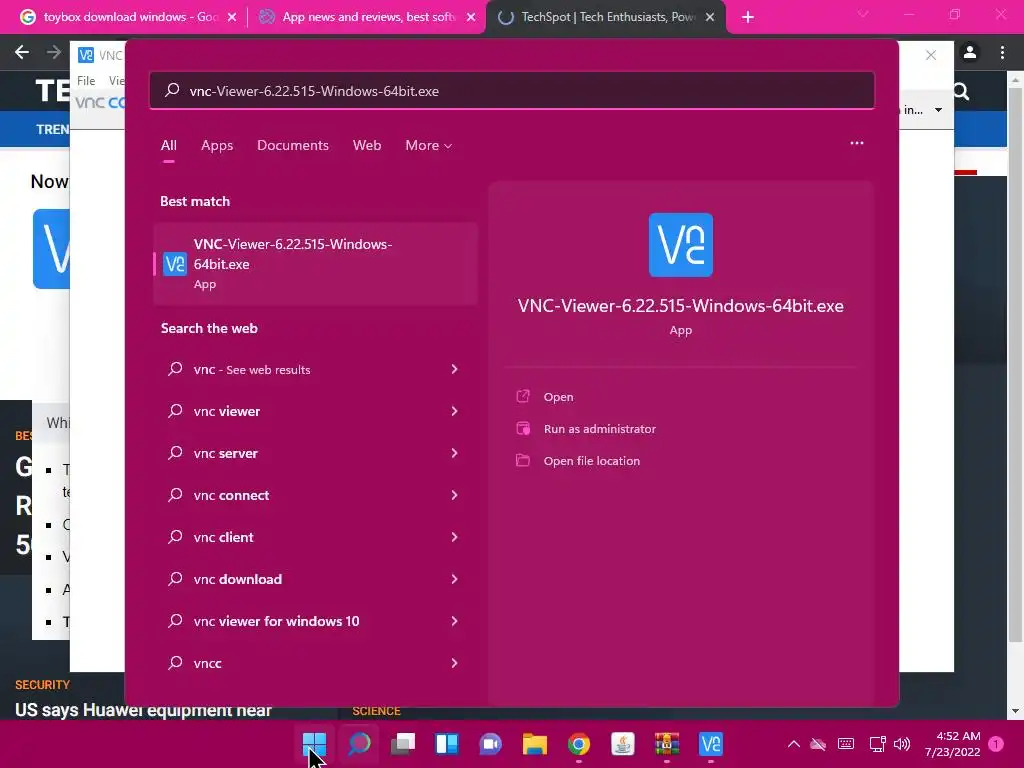Open a new Chrome tab

pos(748,17)
